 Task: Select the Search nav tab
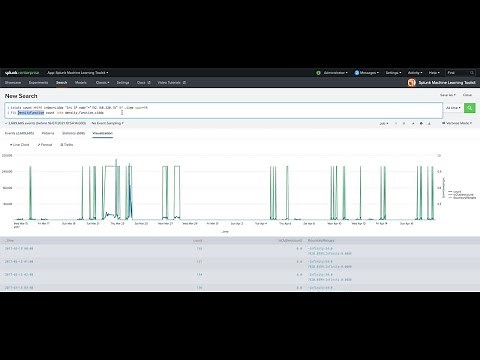(61, 83)
